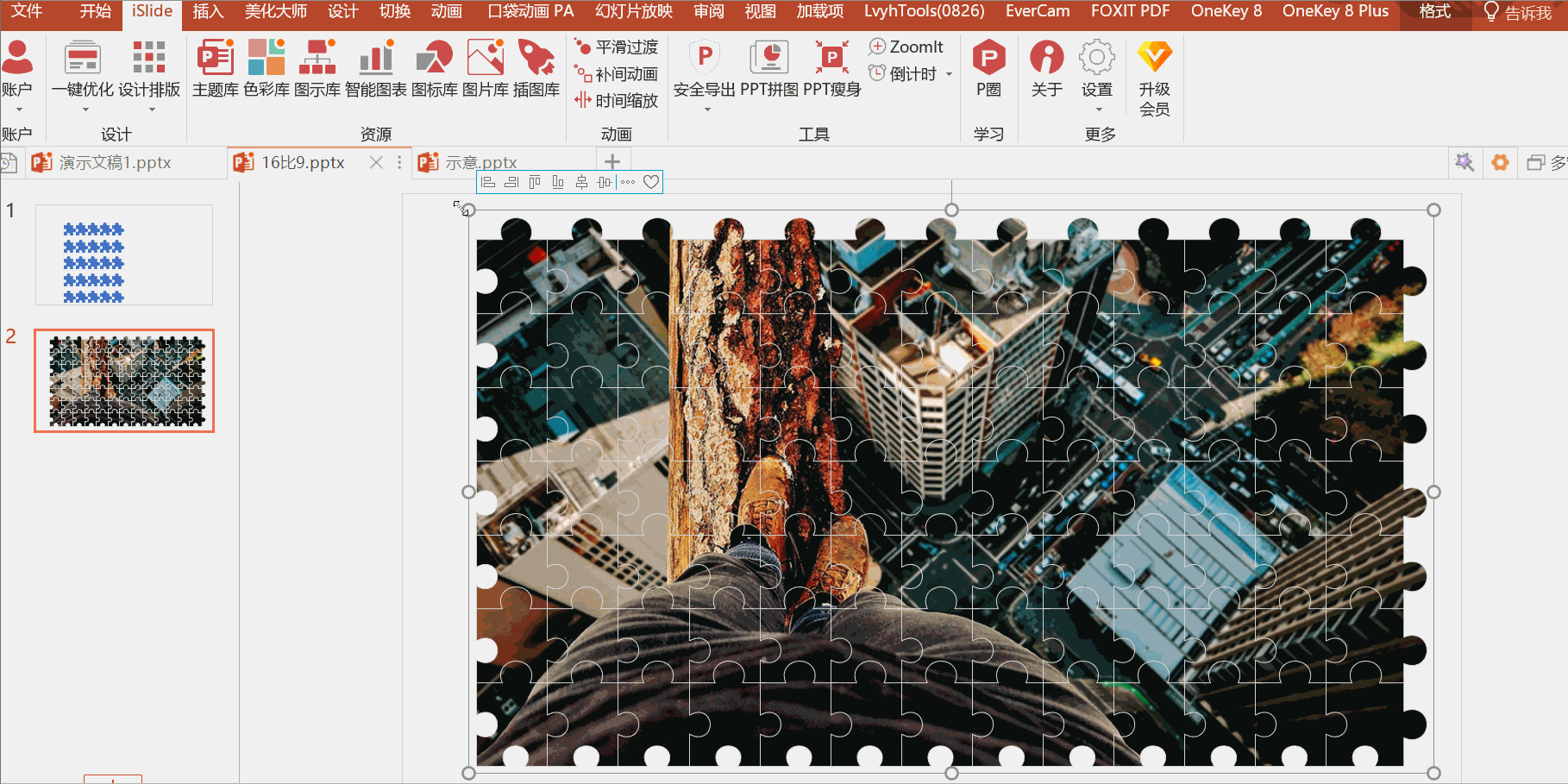
Task: Open the 倒计时 dropdown arrow
Action: (949, 74)
